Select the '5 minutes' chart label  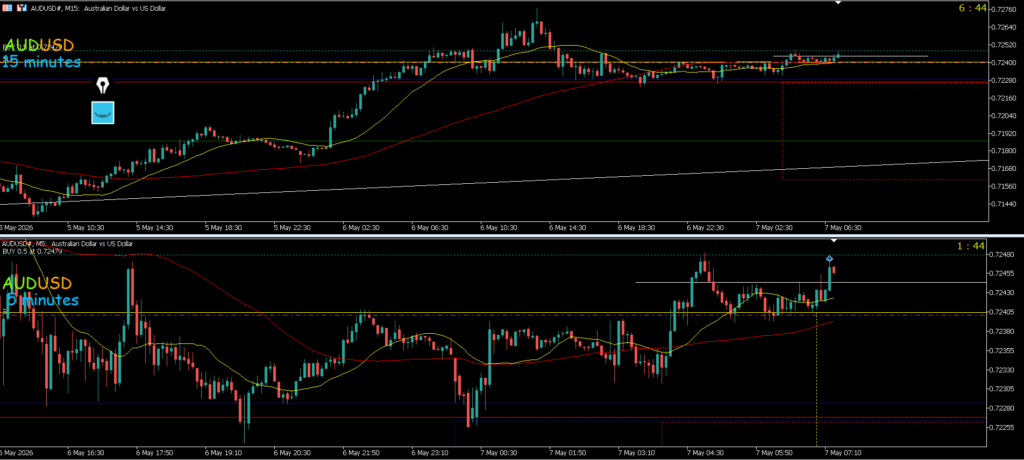[x=41, y=300]
